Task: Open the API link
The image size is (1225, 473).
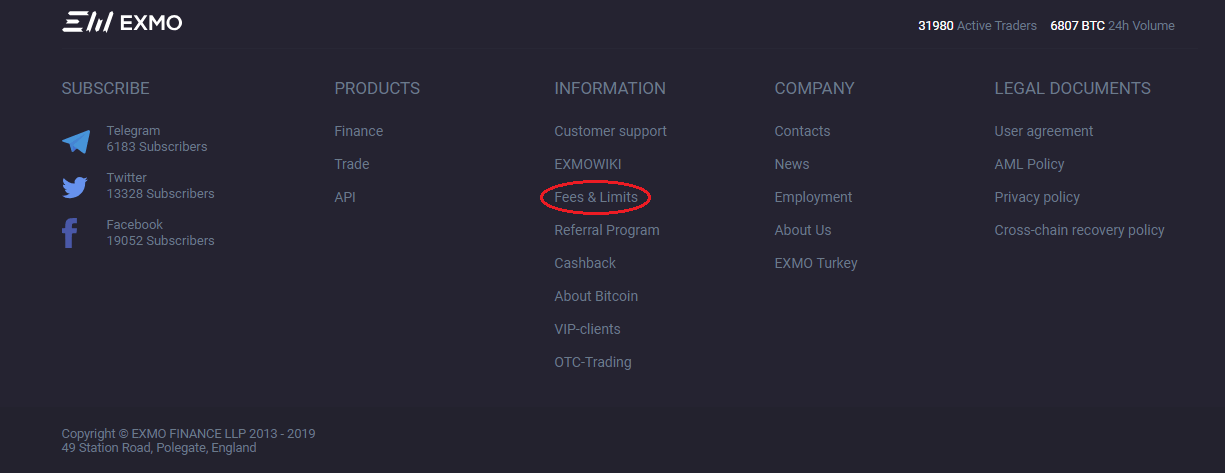Action: click(x=344, y=197)
